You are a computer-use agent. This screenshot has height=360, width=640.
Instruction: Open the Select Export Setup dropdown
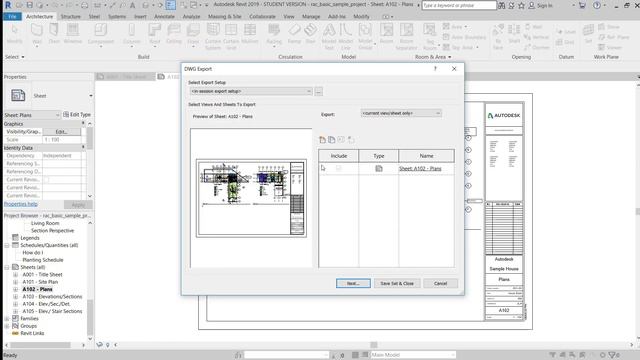[251, 91]
